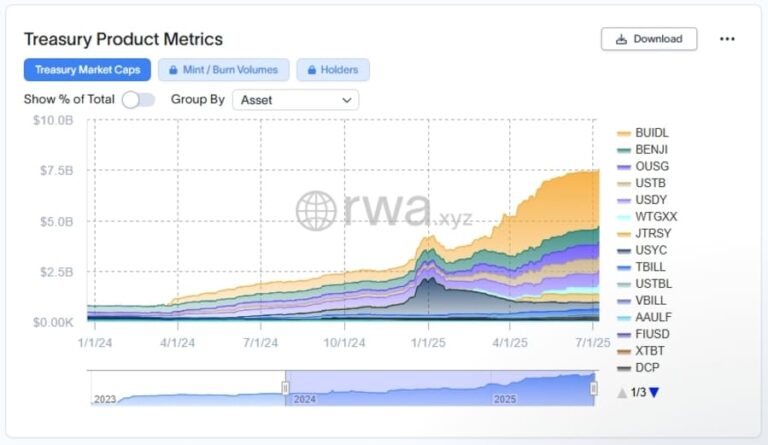This screenshot has height=445, width=768.
Task: Click left handle of range selector
Action: pyautogui.click(x=285, y=387)
